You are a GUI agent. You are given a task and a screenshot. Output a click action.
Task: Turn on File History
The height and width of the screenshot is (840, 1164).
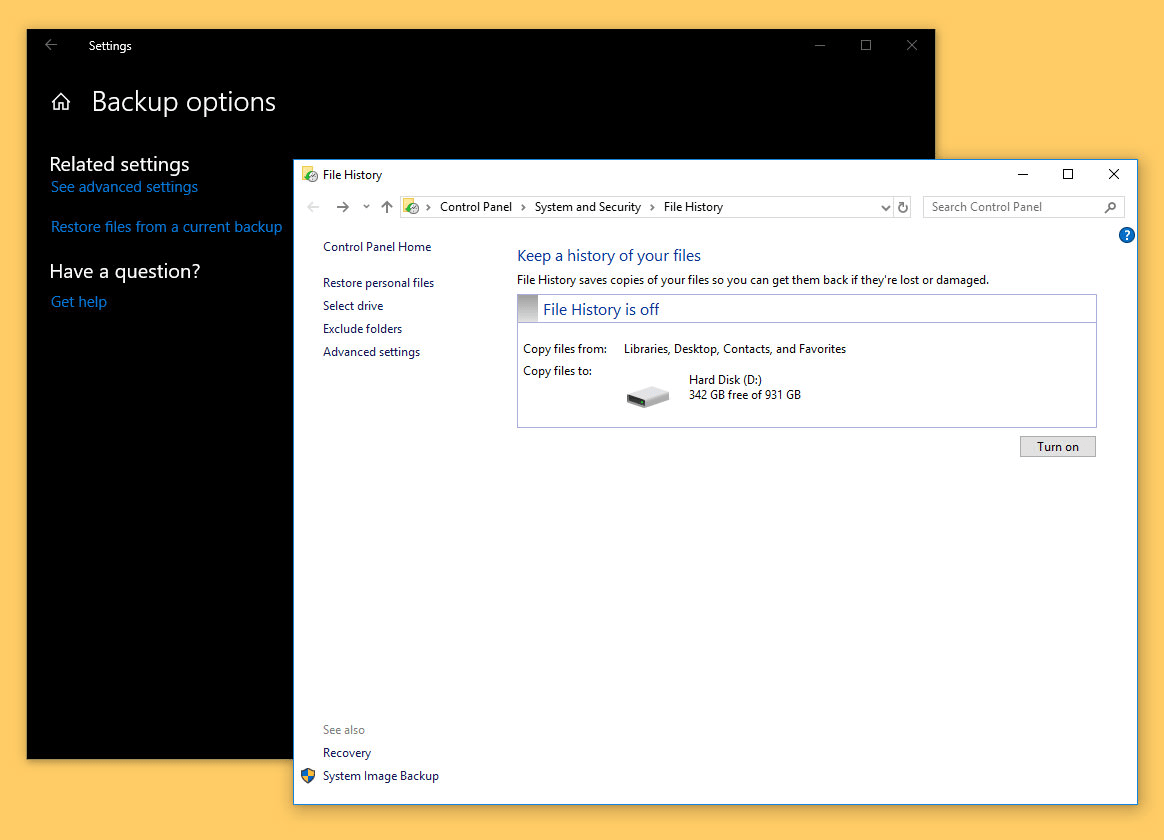(1057, 446)
